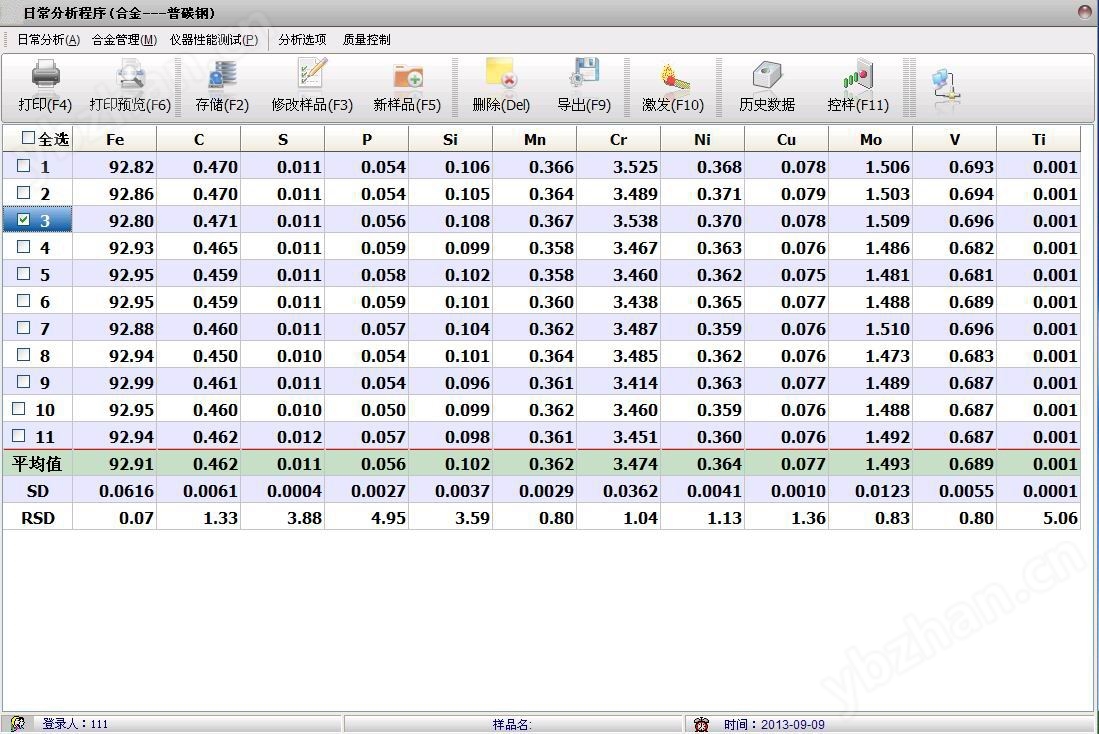Image resolution: width=1099 pixels, height=734 pixels.
Task: Click Fe value 92.82 in row 1
Action: coord(131,167)
